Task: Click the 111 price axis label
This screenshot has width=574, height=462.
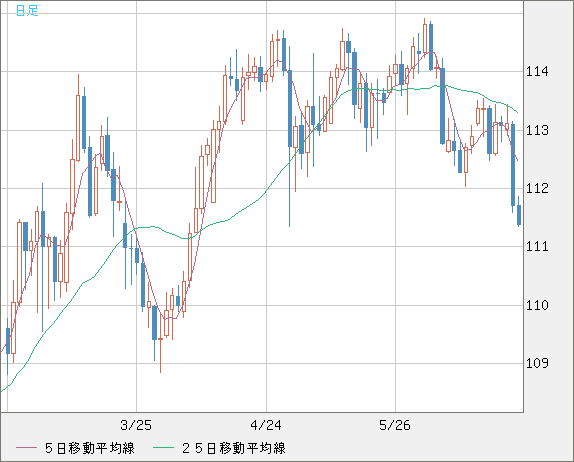Action: point(537,246)
